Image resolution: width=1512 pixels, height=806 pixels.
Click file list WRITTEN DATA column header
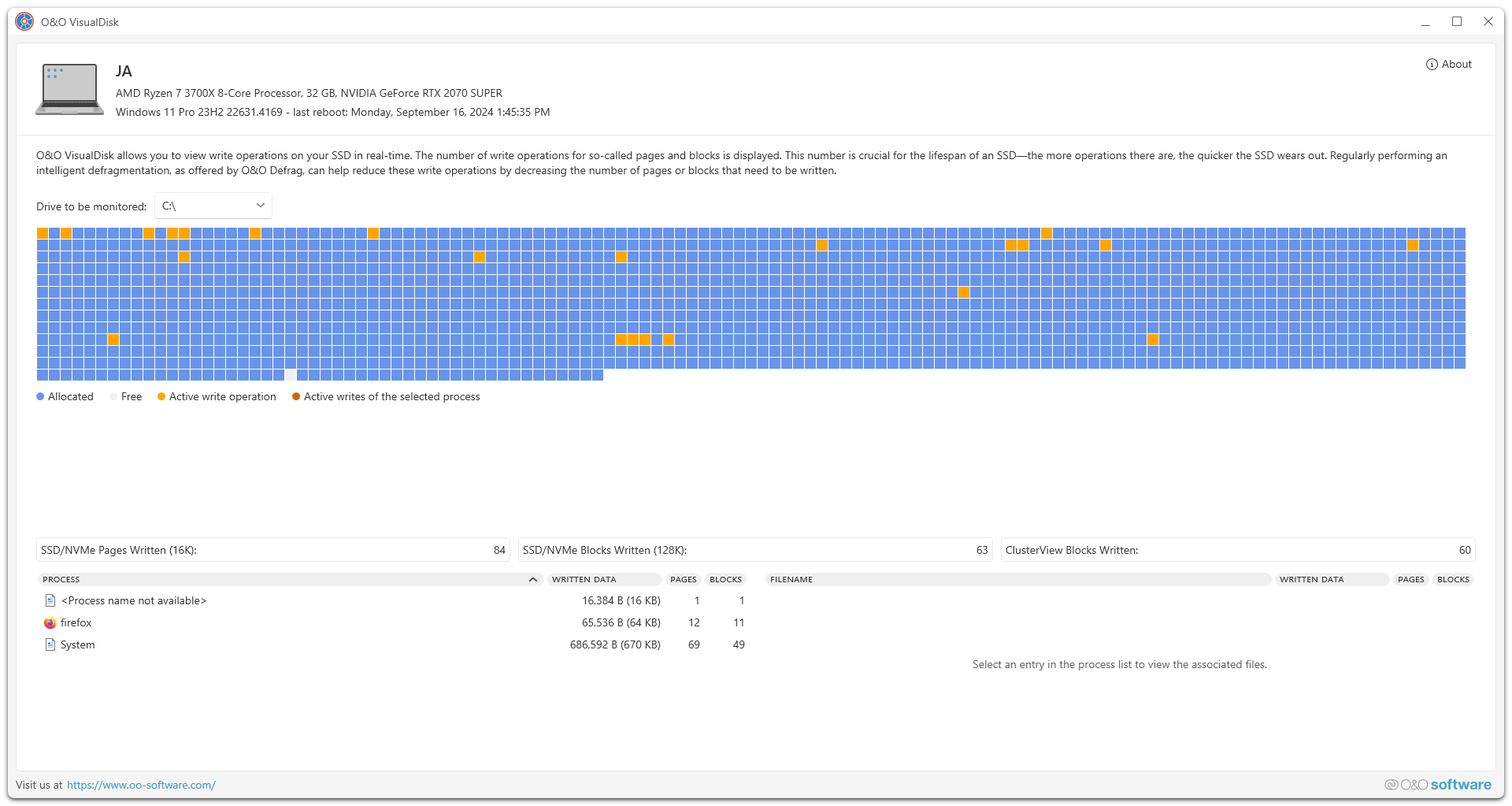[x=1332, y=579]
